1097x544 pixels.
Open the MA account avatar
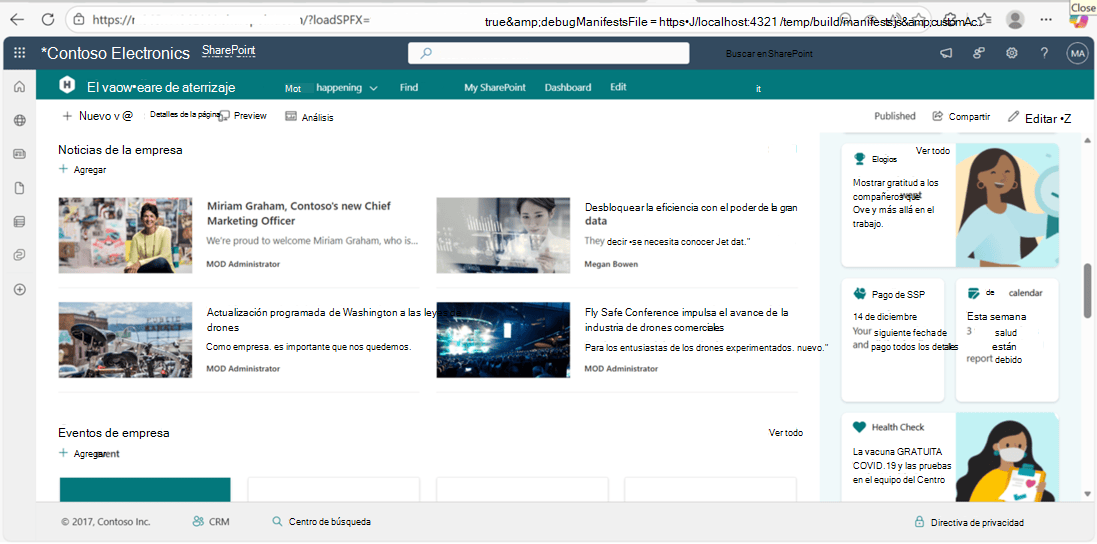point(1077,53)
